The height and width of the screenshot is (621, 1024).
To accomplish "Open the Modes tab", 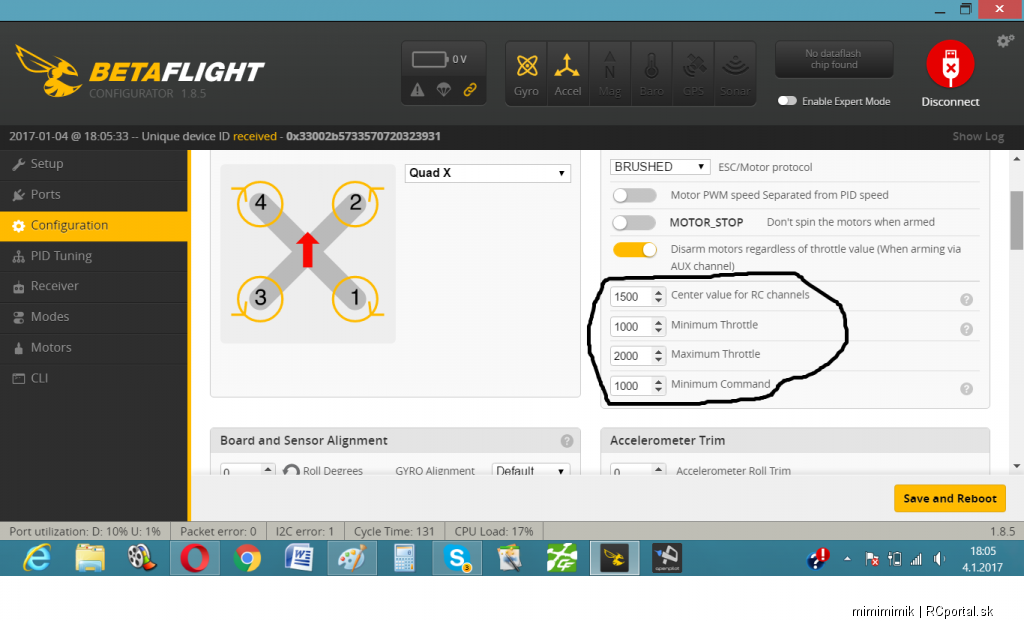I will coord(94,317).
